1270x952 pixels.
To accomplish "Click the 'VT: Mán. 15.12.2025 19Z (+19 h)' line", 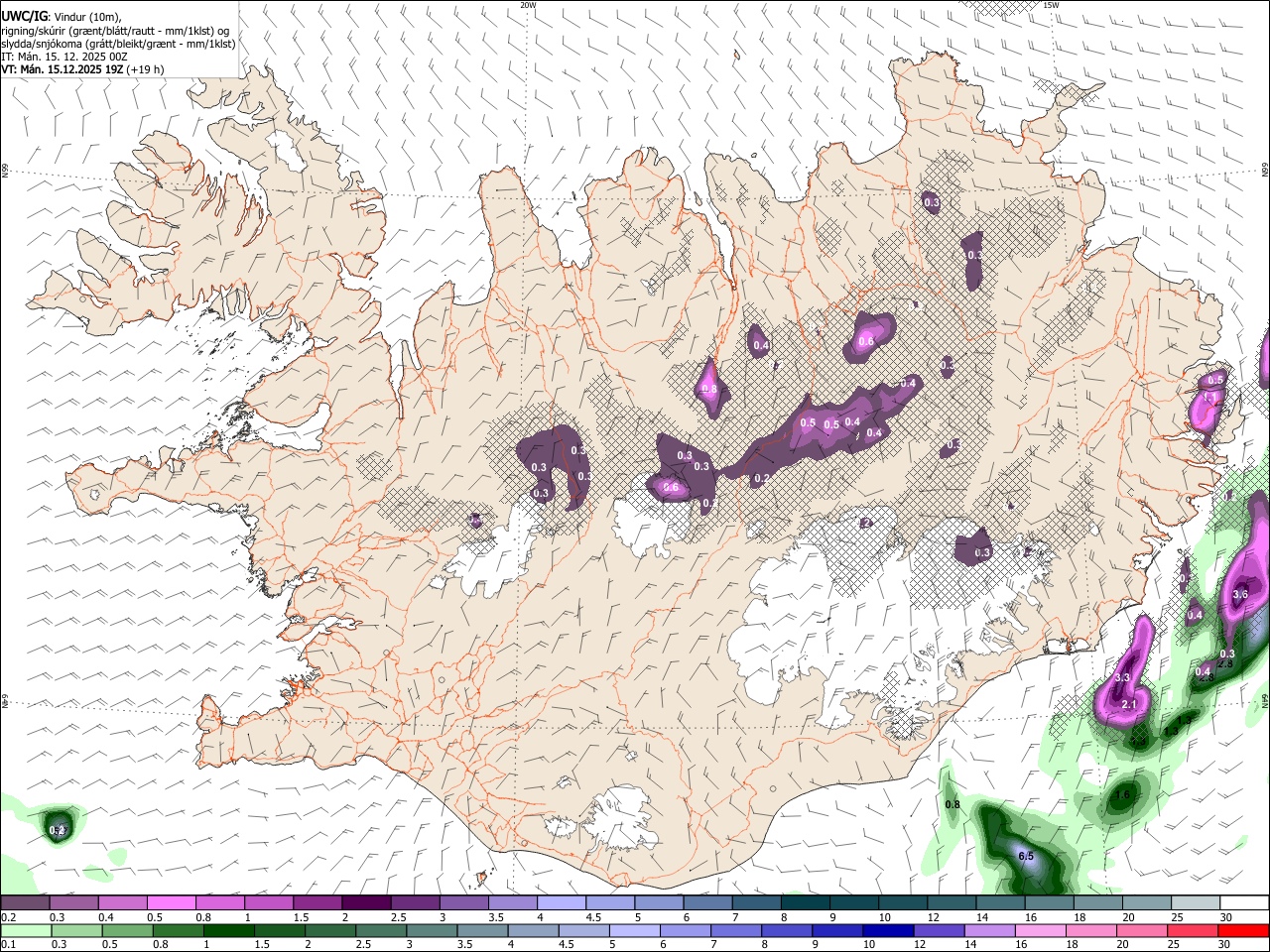I will [82, 69].
